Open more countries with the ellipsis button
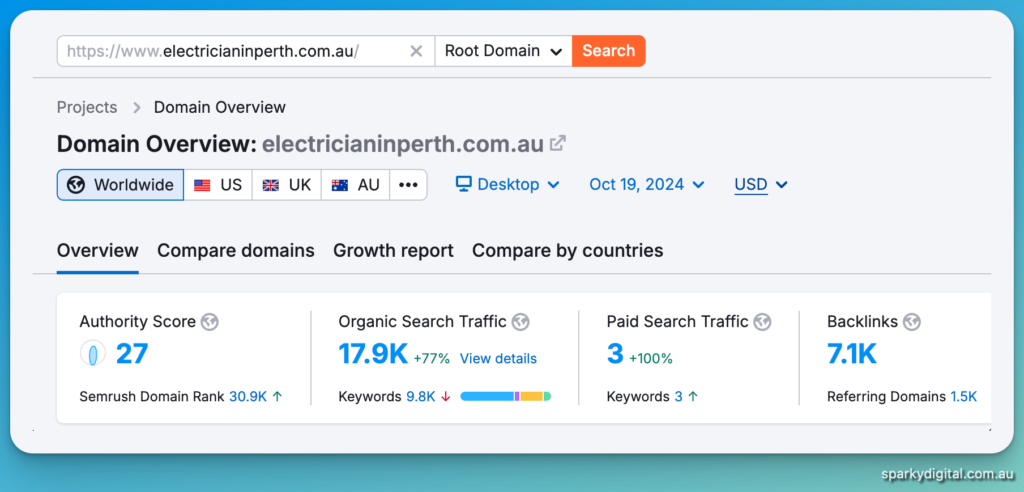The width and height of the screenshot is (1024, 492). pos(408,185)
